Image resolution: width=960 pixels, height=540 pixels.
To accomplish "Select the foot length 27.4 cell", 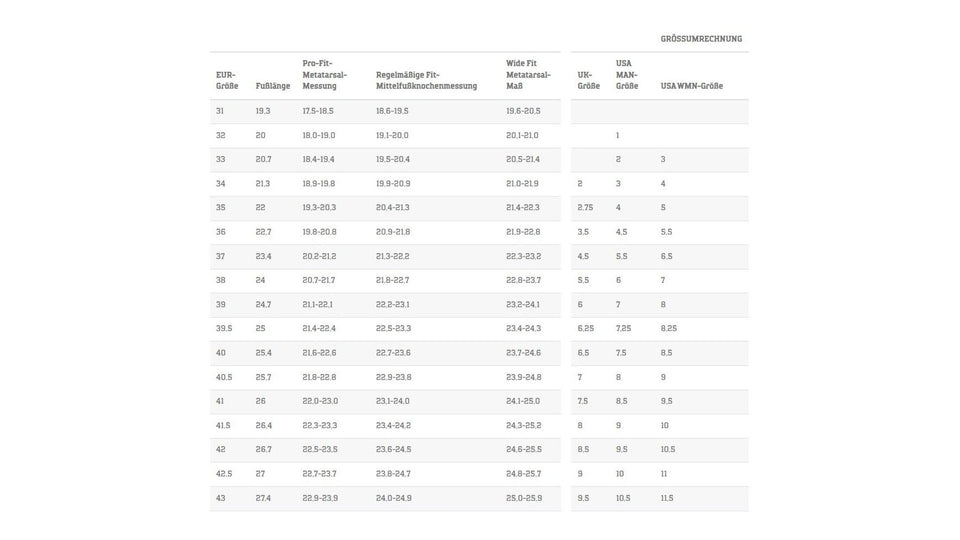I will pos(263,498).
